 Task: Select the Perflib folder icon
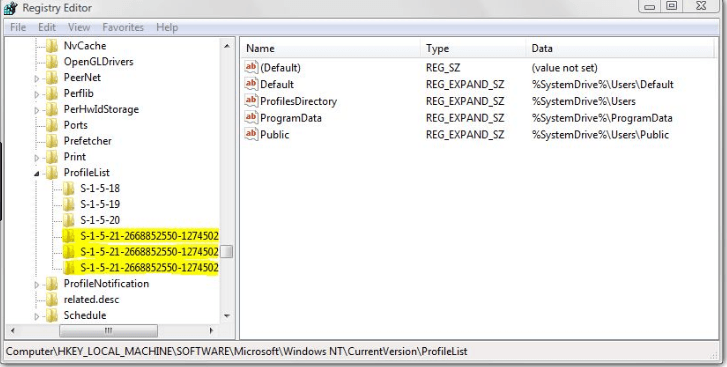[x=52, y=93]
